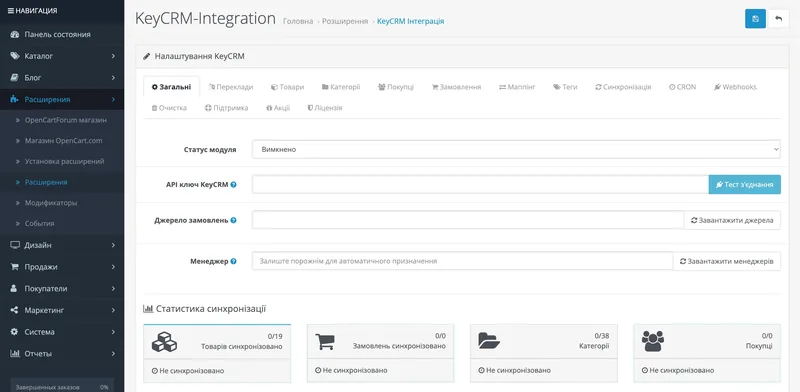Click the pencil icon beside Налаштування KeyCRM

pyautogui.click(x=147, y=56)
